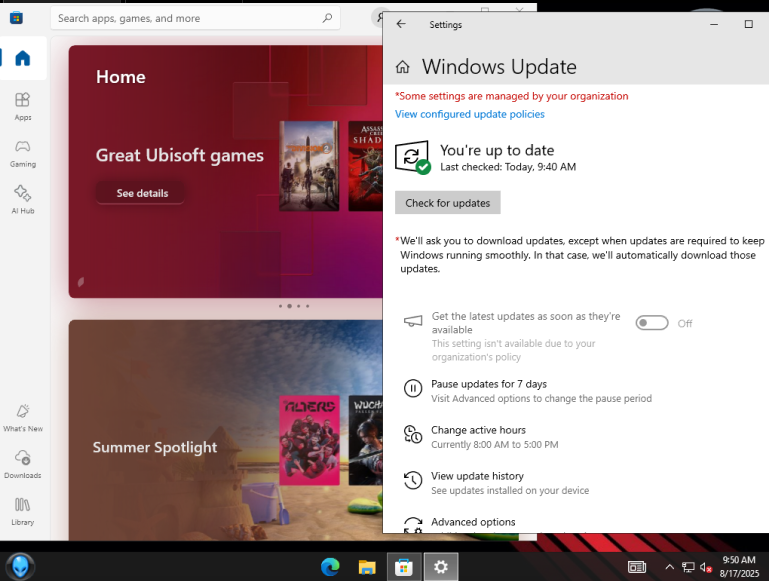Click Great Ubisoft games heading
The image size is (769, 581).
(x=179, y=155)
